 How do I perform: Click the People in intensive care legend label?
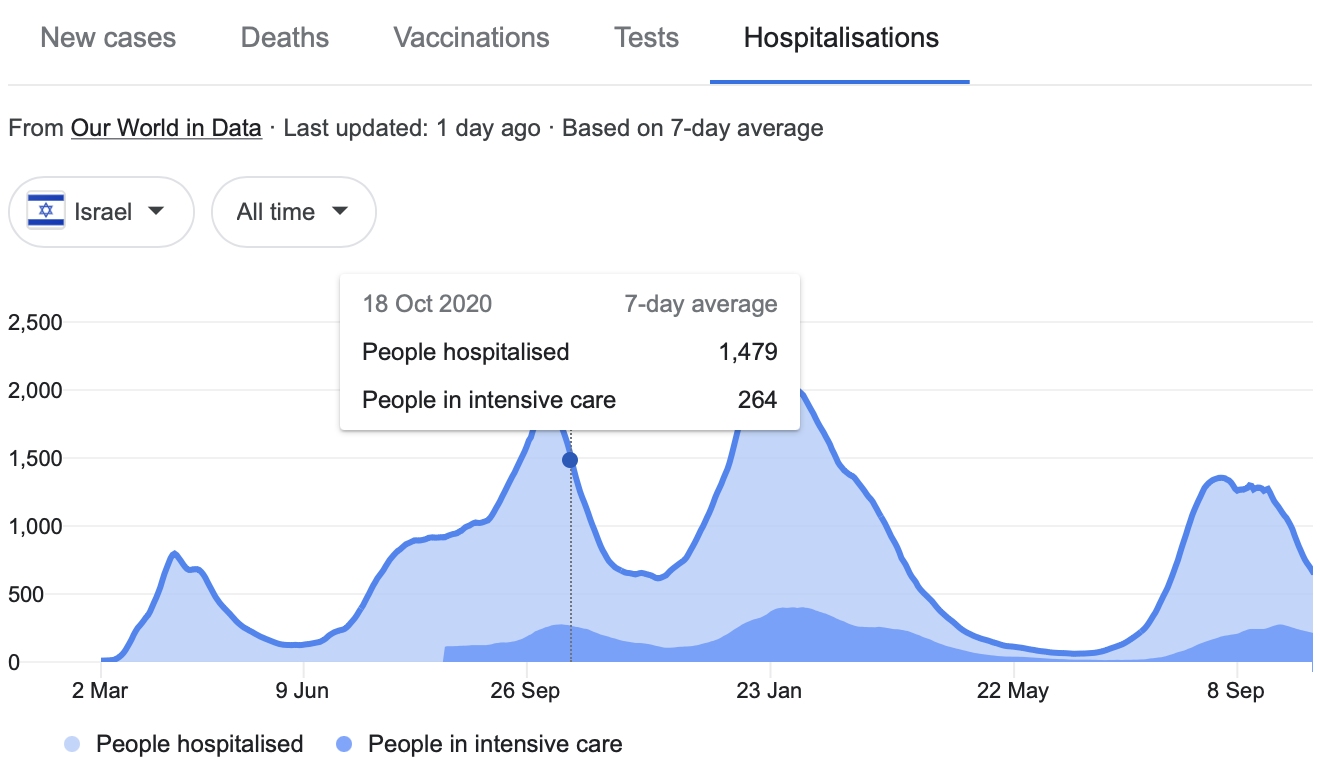click(495, 744)
